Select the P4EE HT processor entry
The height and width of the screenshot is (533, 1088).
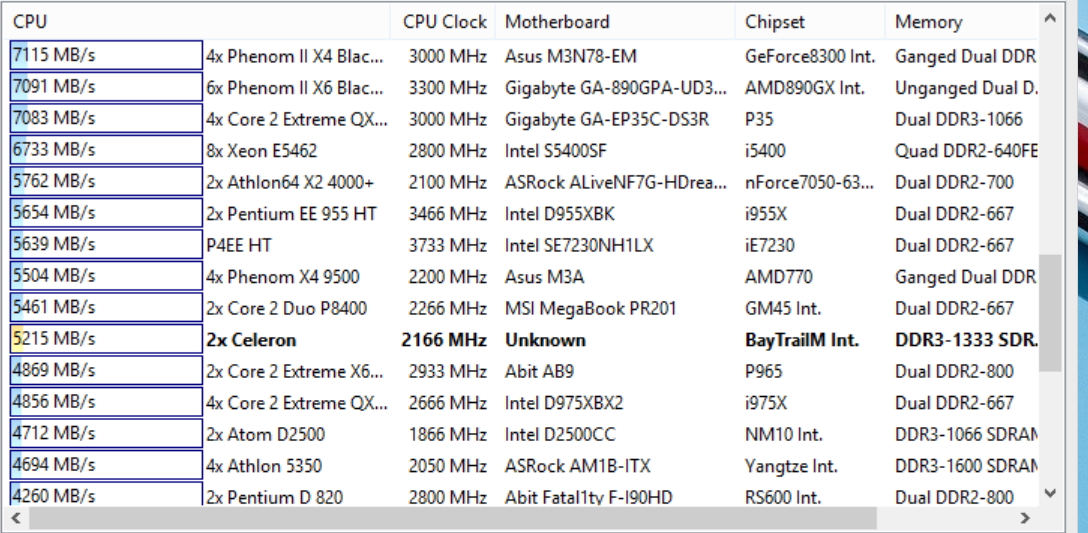(x=239, y=245)
